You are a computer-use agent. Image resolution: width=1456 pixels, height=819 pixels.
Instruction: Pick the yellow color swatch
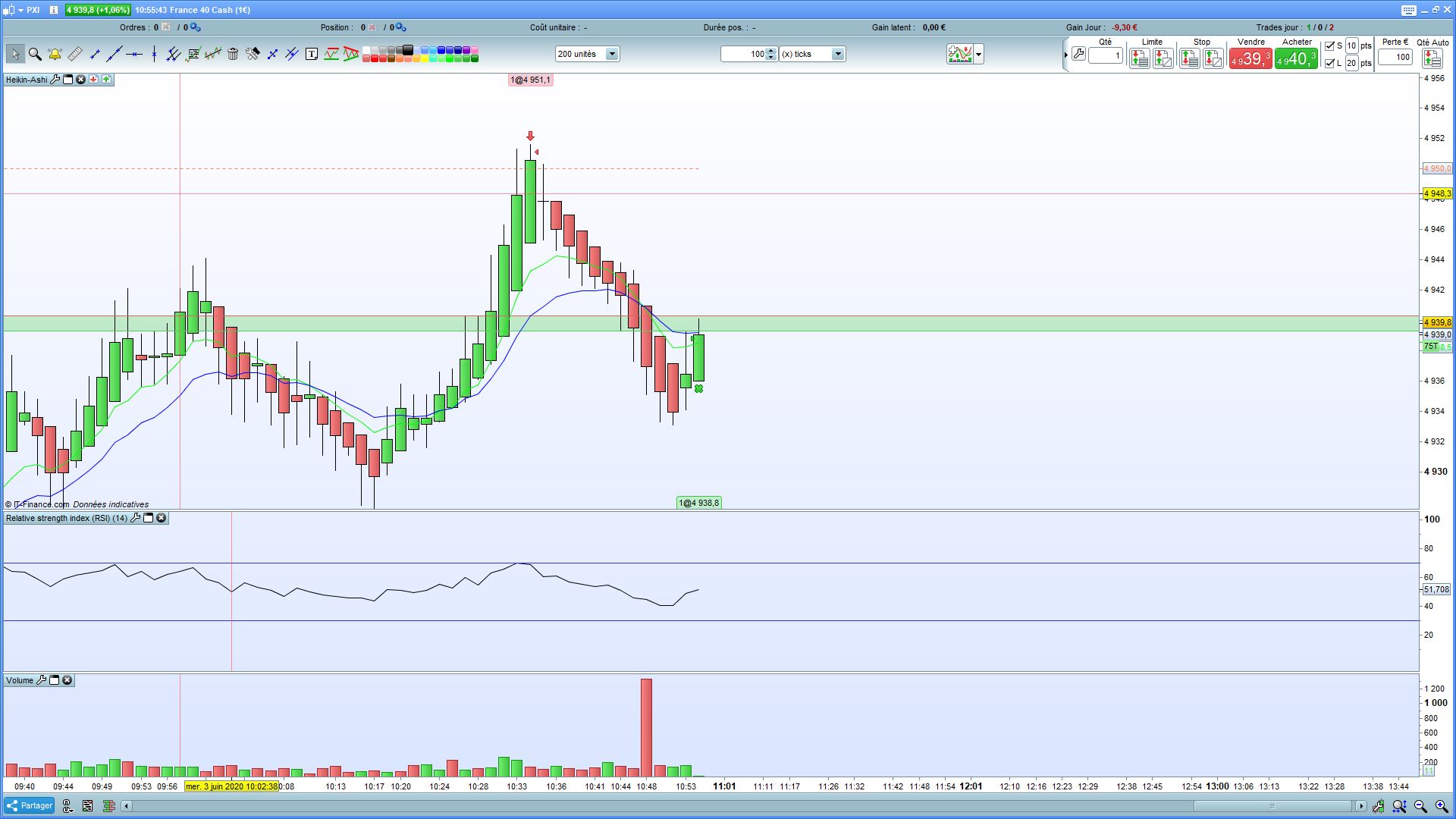(425, 58)
